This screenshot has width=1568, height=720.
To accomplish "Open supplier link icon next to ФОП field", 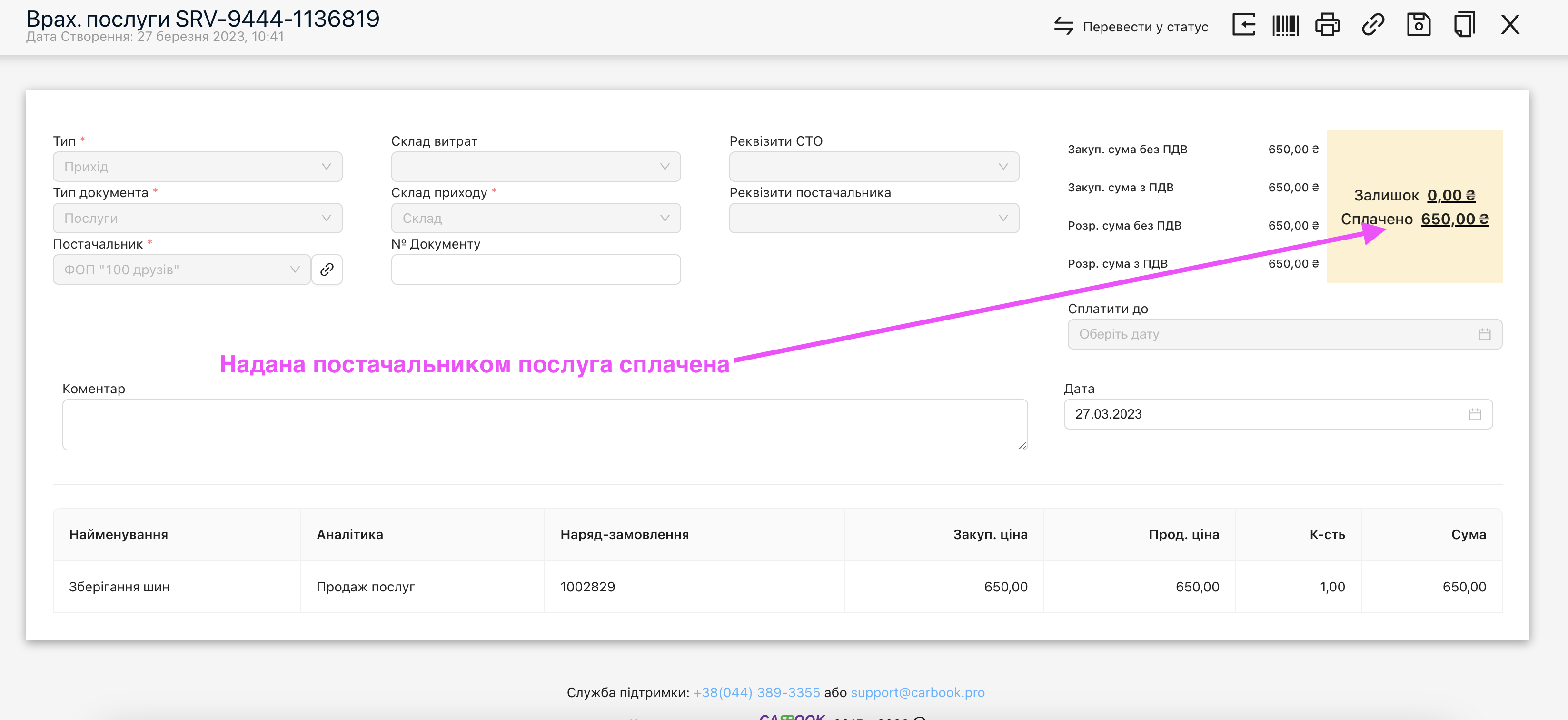I will coord(327,269).
